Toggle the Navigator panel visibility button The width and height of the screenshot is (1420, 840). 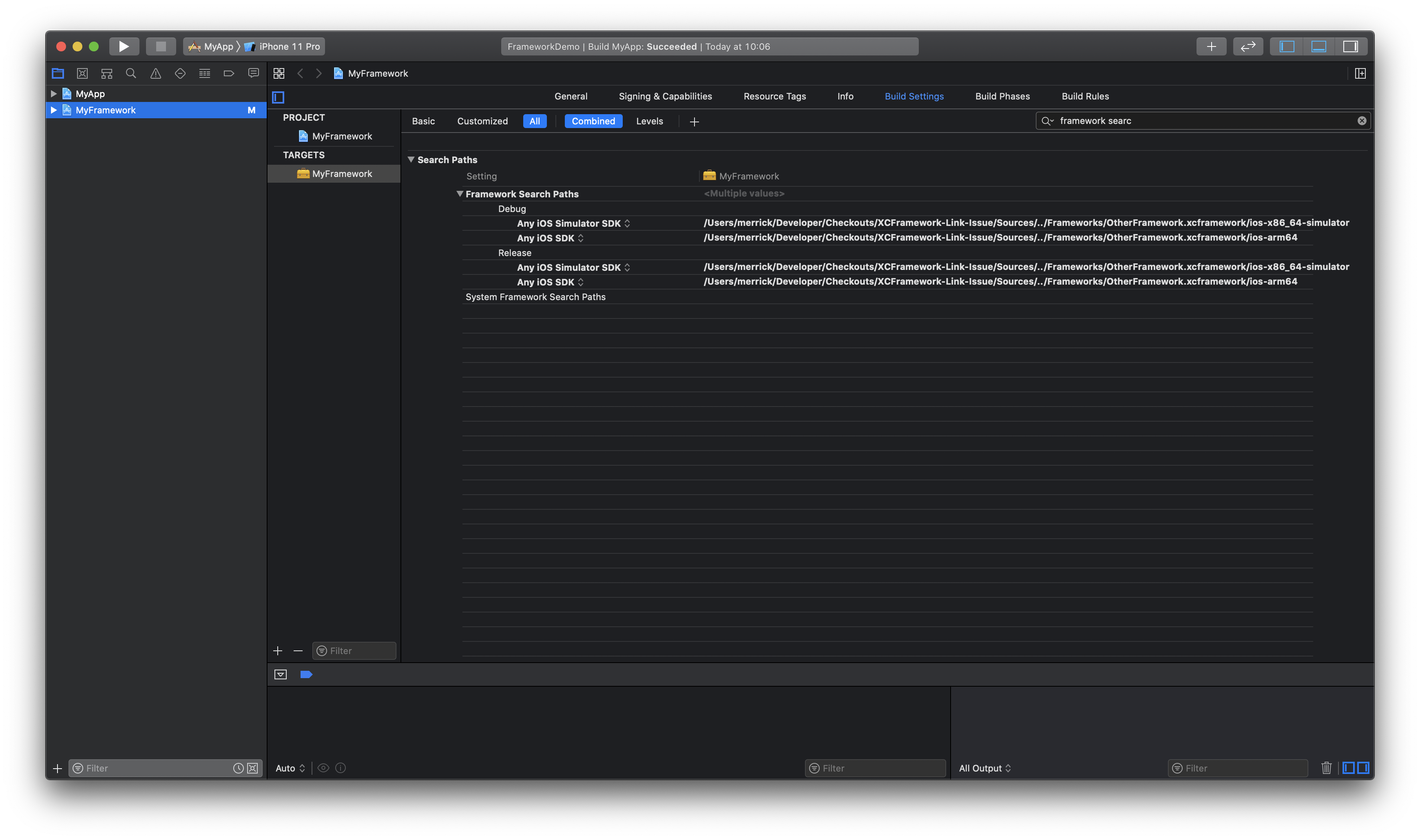click(1286, 46)
